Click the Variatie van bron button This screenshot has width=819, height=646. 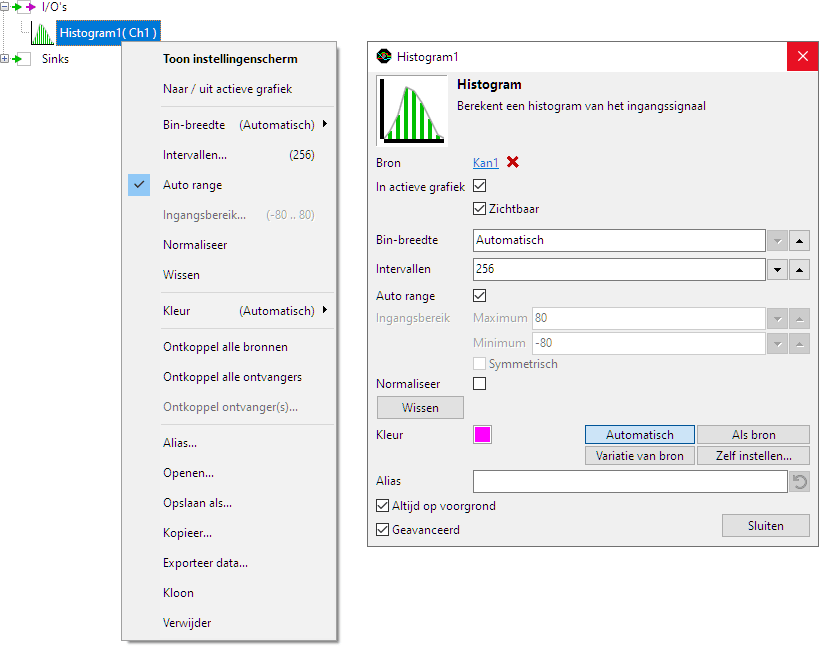tap(640, 455)
